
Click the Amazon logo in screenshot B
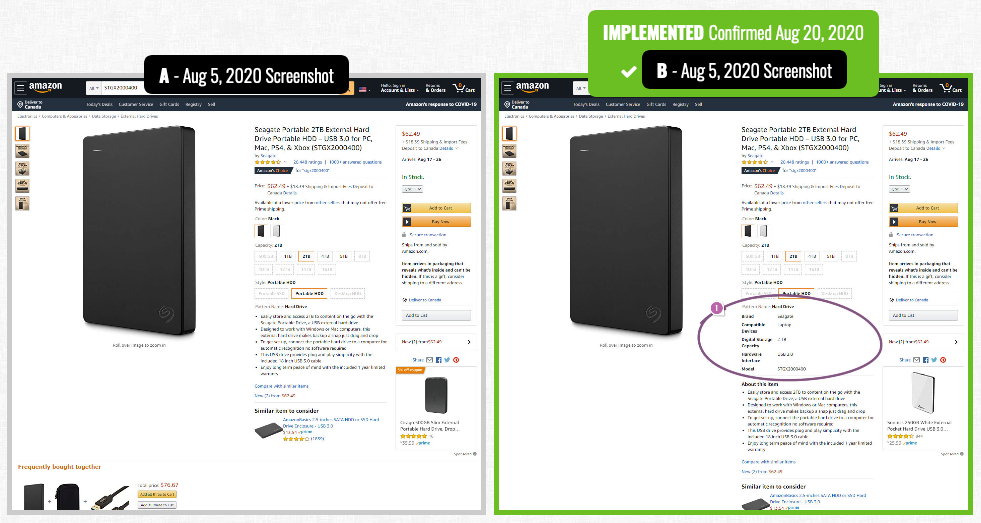click(533, 87)
